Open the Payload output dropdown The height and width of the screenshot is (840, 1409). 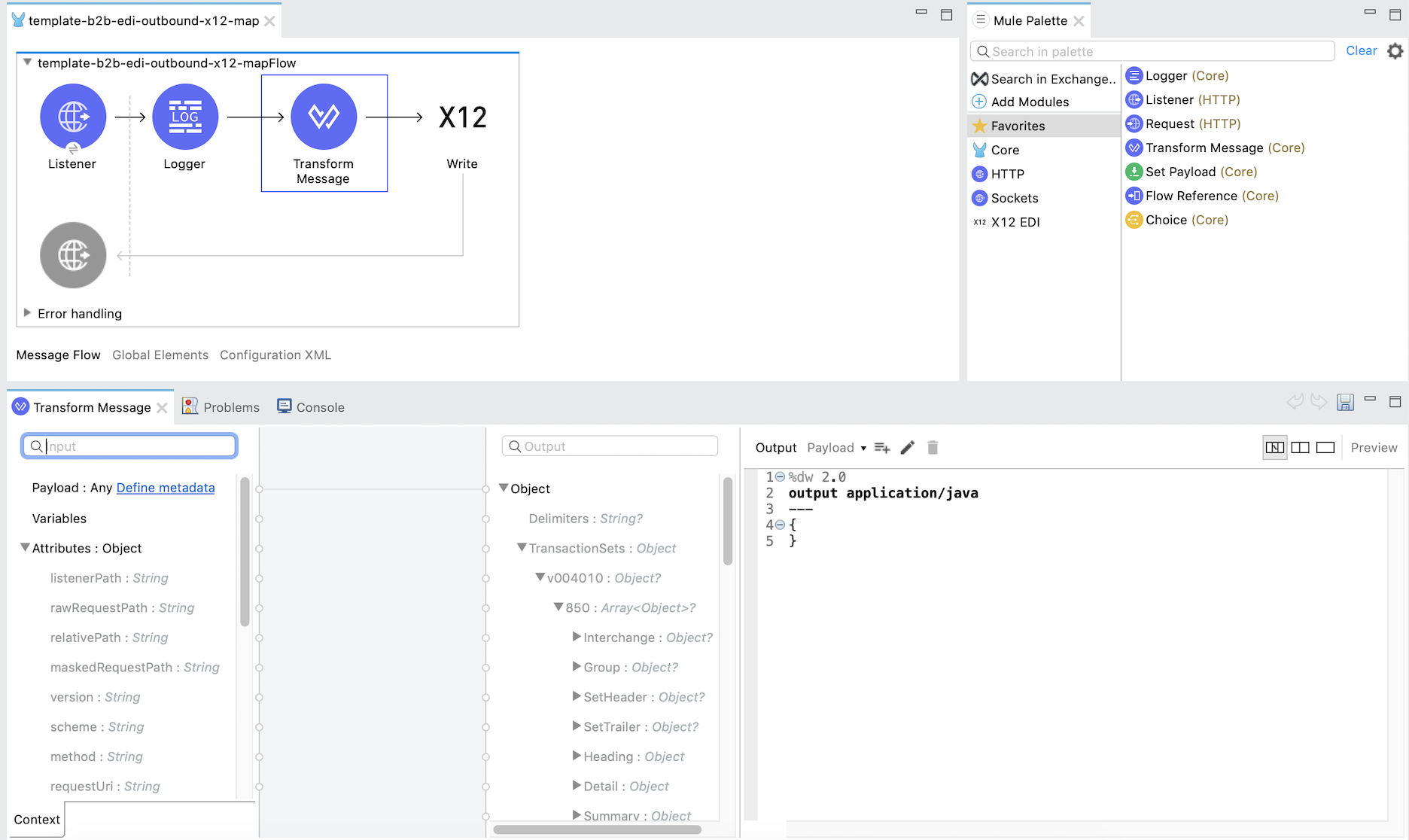tap(836, 448)
